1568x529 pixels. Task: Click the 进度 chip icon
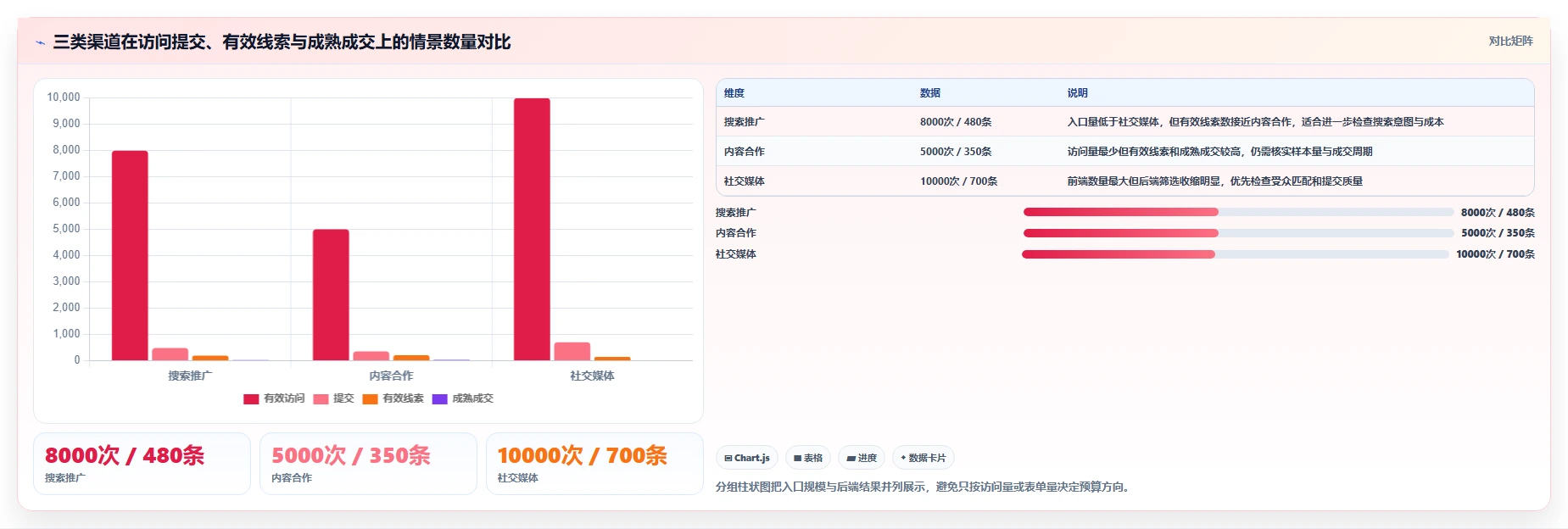point(851,459)
